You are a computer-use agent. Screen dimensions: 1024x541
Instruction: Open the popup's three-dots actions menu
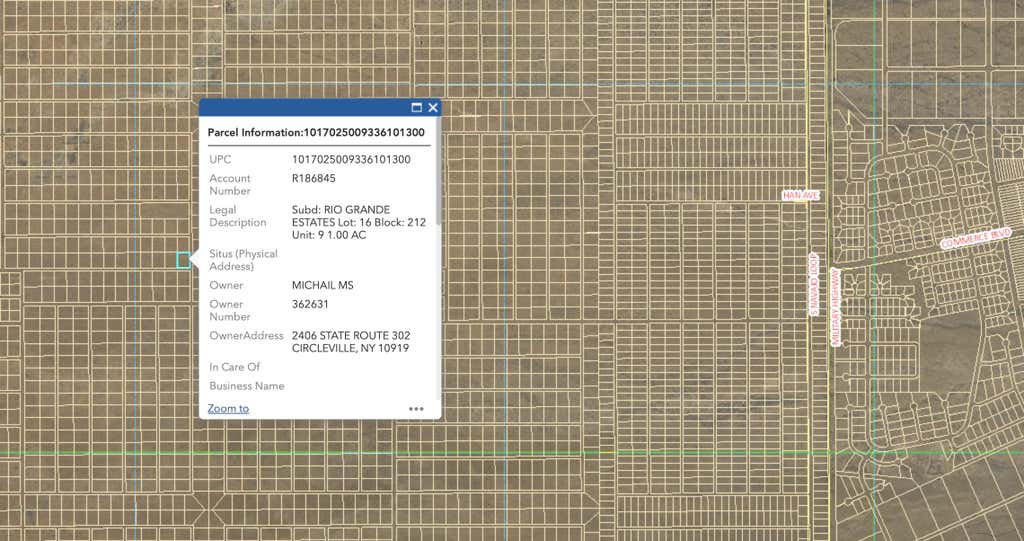point(416,409)
